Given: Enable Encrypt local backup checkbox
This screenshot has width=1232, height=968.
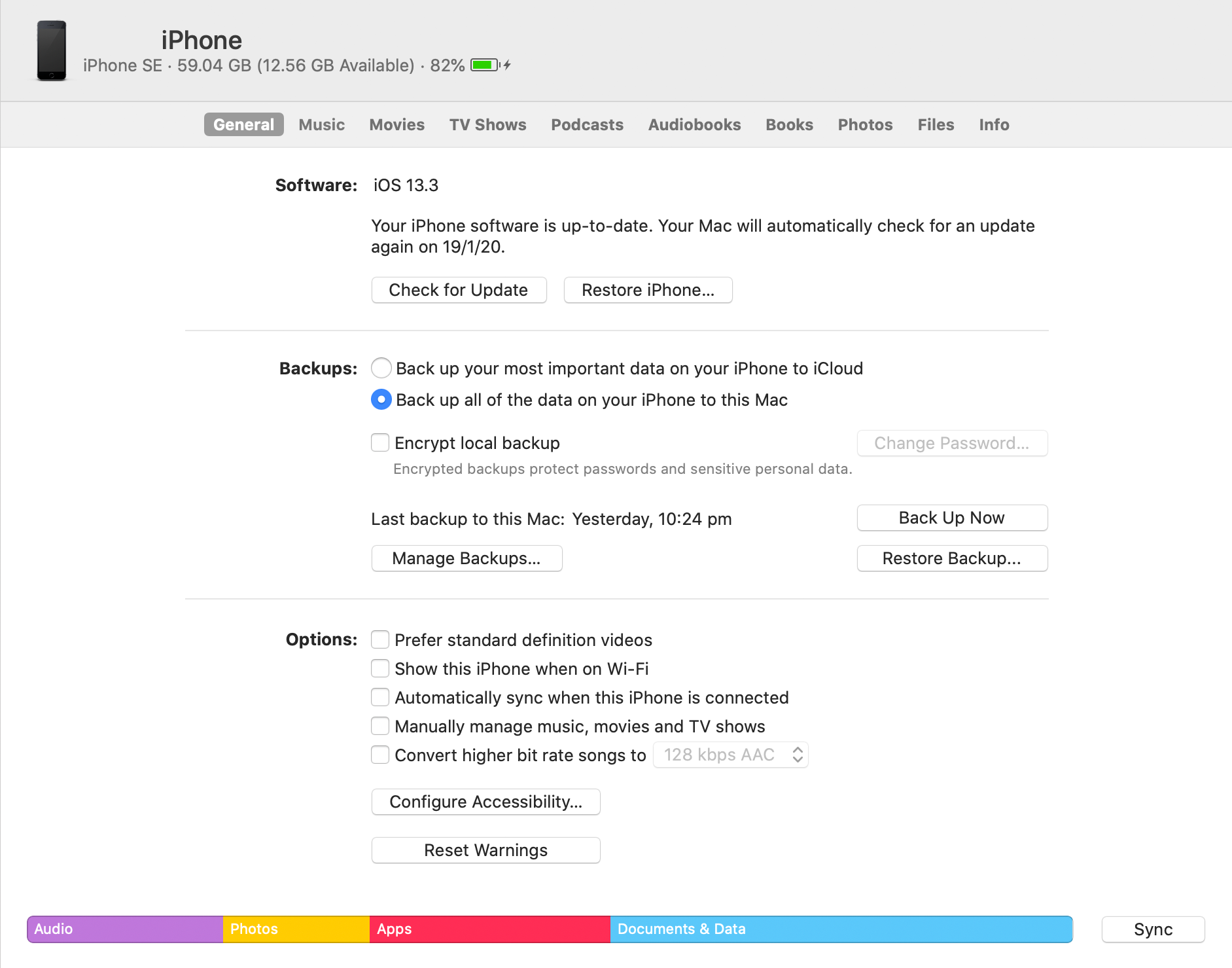Looking at the screenshot, I should 380,443.
